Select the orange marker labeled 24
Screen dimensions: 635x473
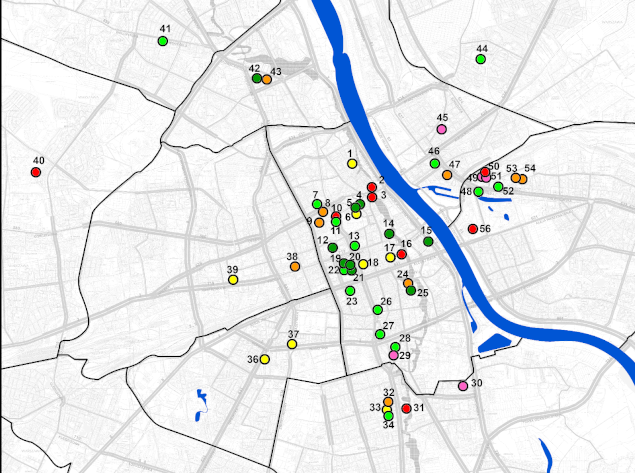(x=408, y=283)
